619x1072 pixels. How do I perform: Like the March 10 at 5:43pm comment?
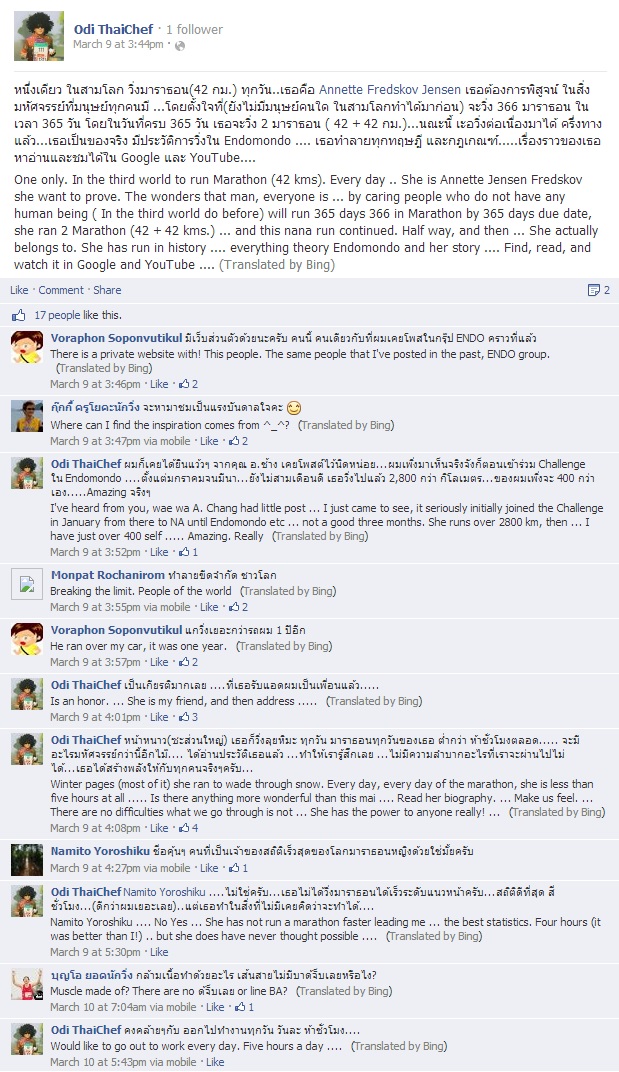(215, 1062)
